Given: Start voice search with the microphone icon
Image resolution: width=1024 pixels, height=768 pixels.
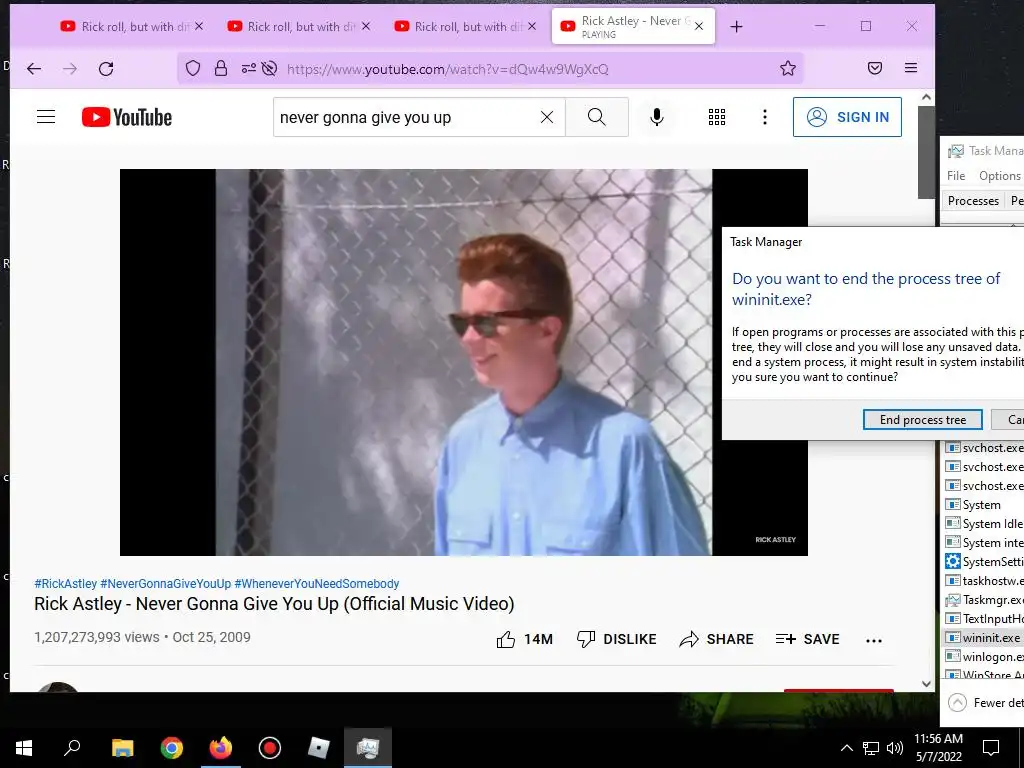Looking at the screenshot, I should click(657, 117).
